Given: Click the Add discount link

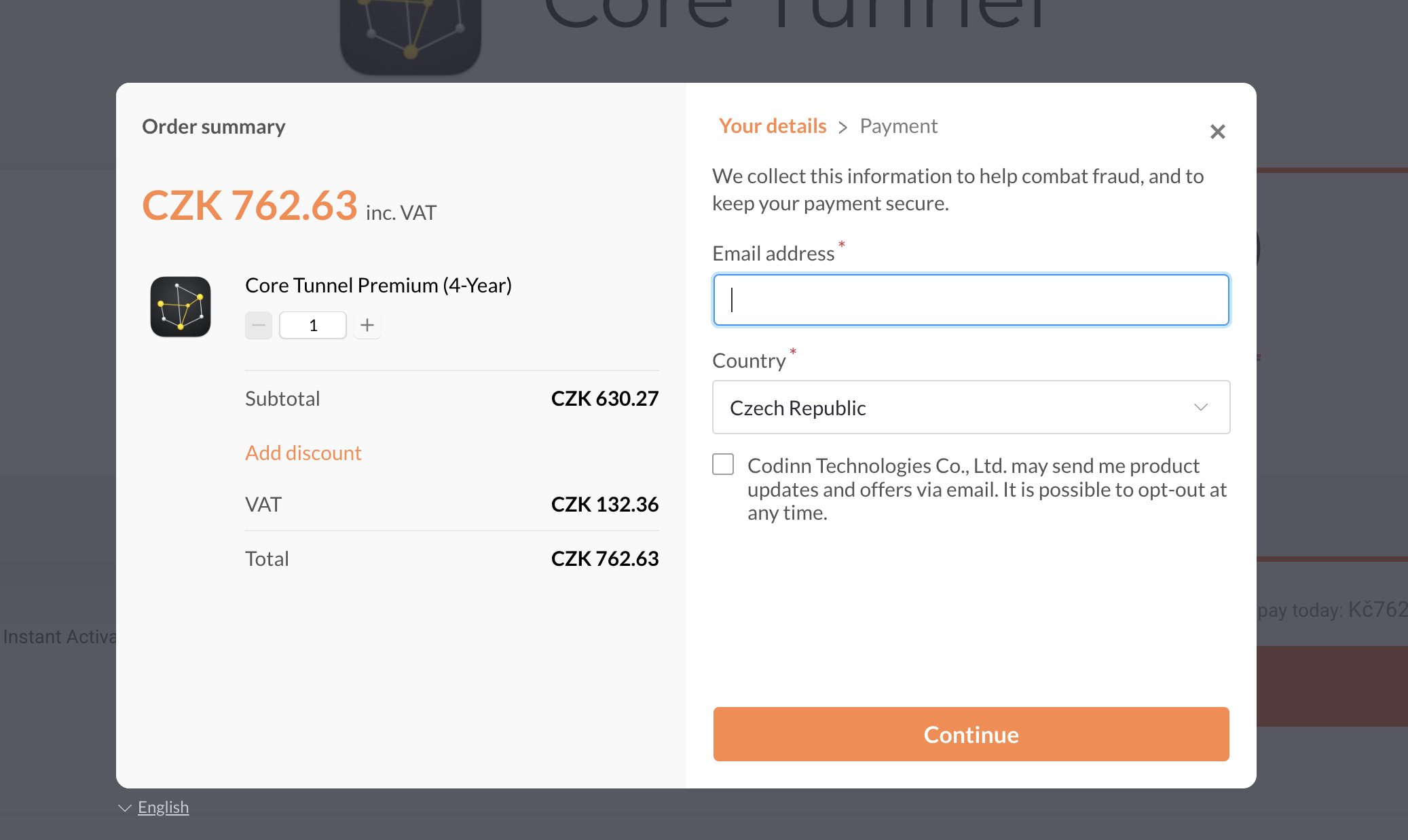Looking at the screenshot, I should (x=303, y=453).
